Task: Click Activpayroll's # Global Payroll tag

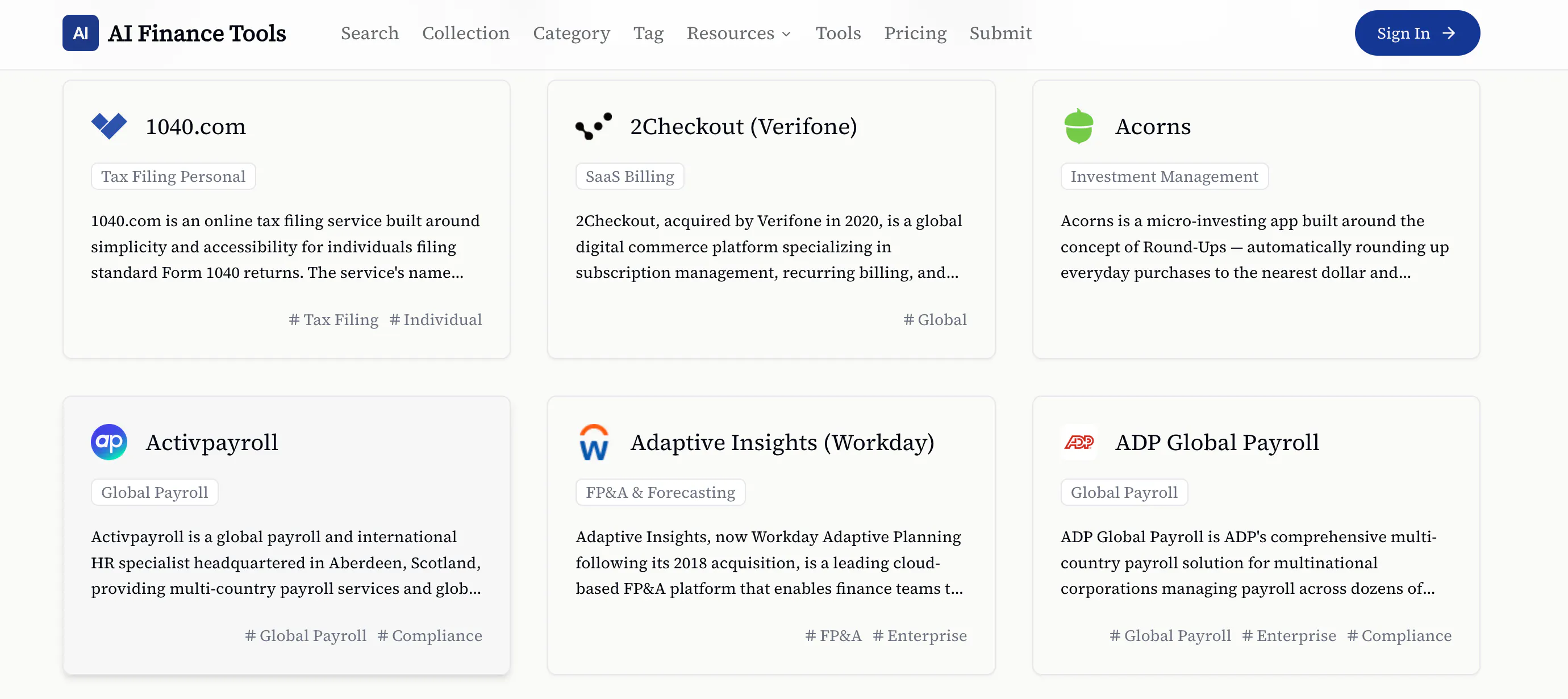Action: pyautogui.click(x=306, y=636)
